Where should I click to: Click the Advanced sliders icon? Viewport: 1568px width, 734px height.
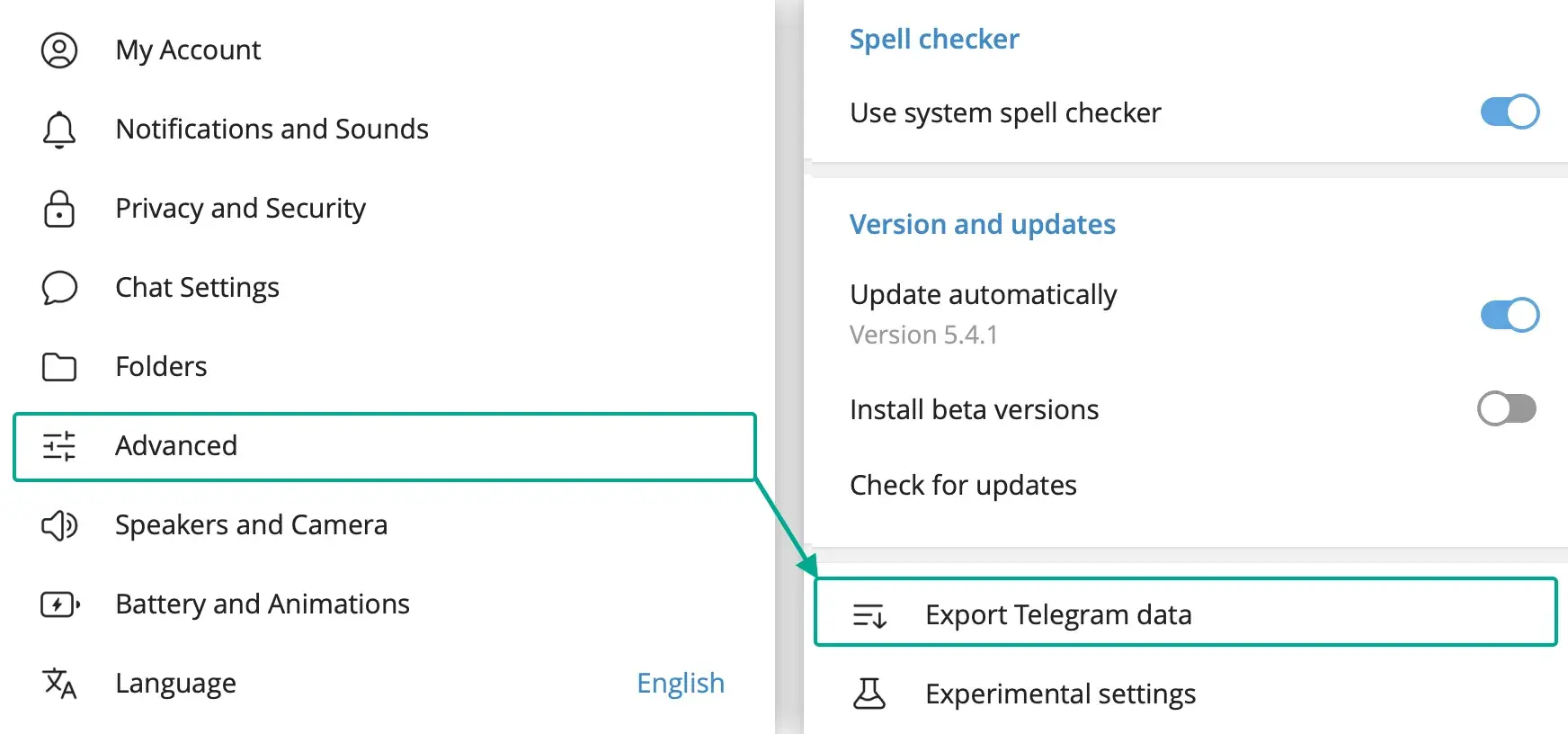coord(59,446)
